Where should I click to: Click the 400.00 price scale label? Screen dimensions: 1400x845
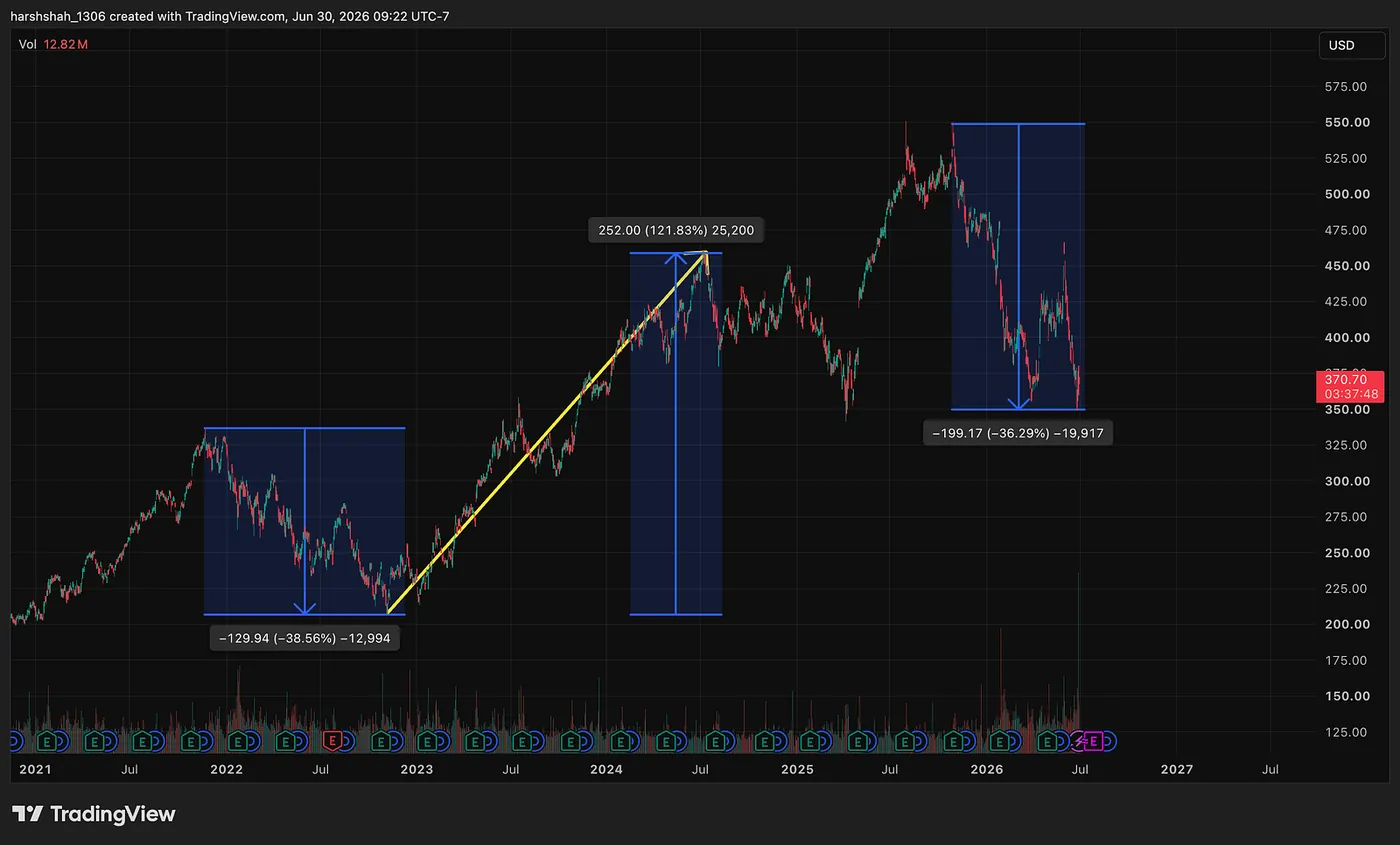[x=1345, y=338]
